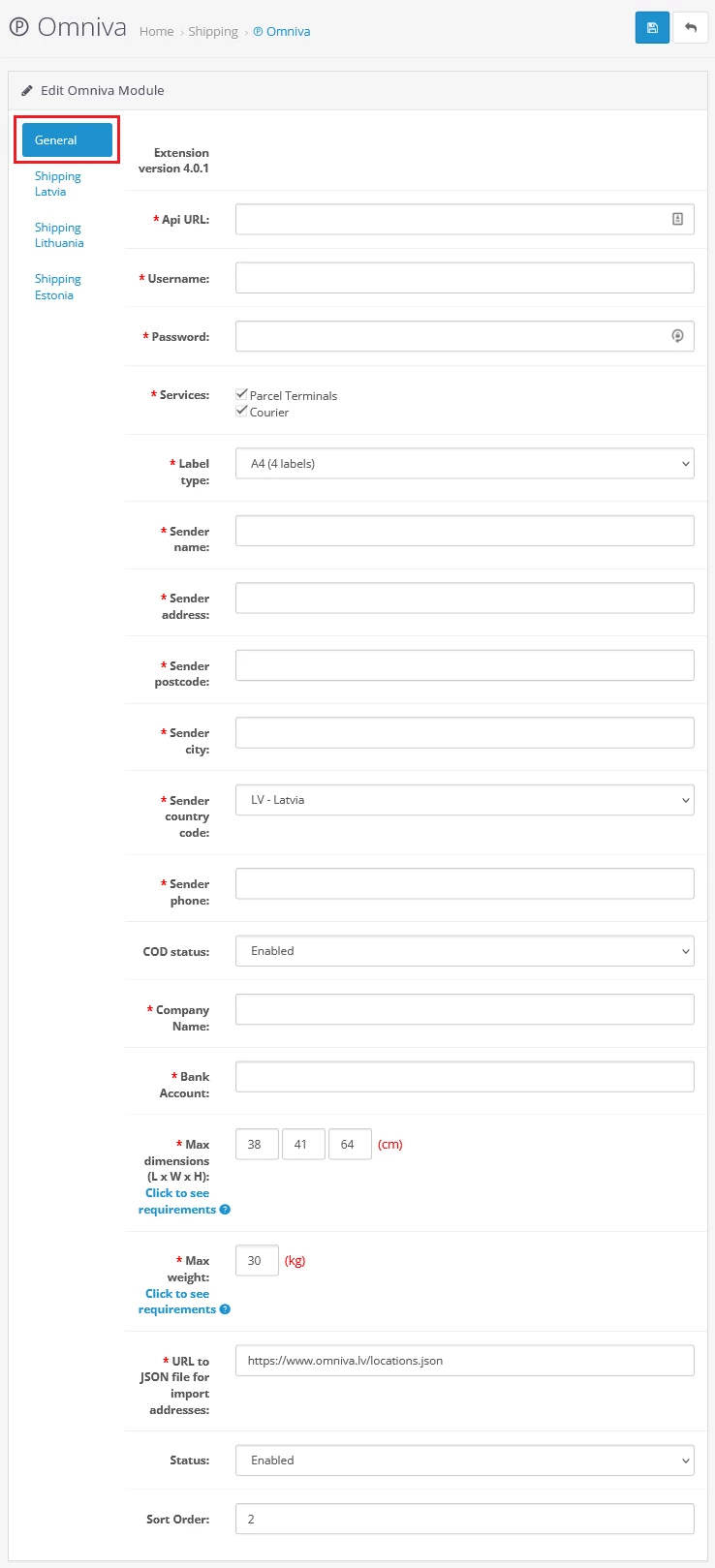Open the Shipping Estonia tab

[58, 287]
